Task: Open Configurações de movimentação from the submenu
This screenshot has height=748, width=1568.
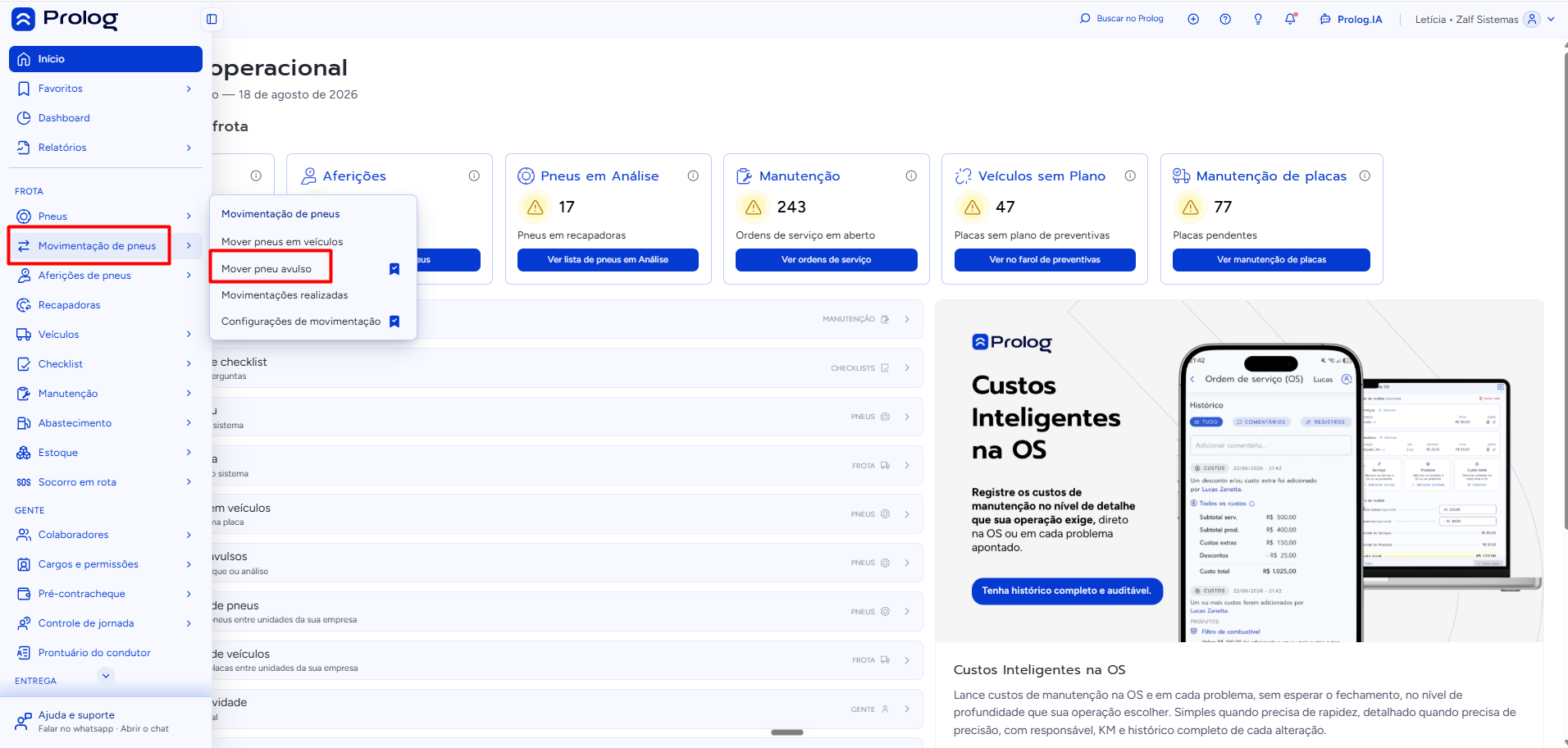Action: (x=300, y=322)
